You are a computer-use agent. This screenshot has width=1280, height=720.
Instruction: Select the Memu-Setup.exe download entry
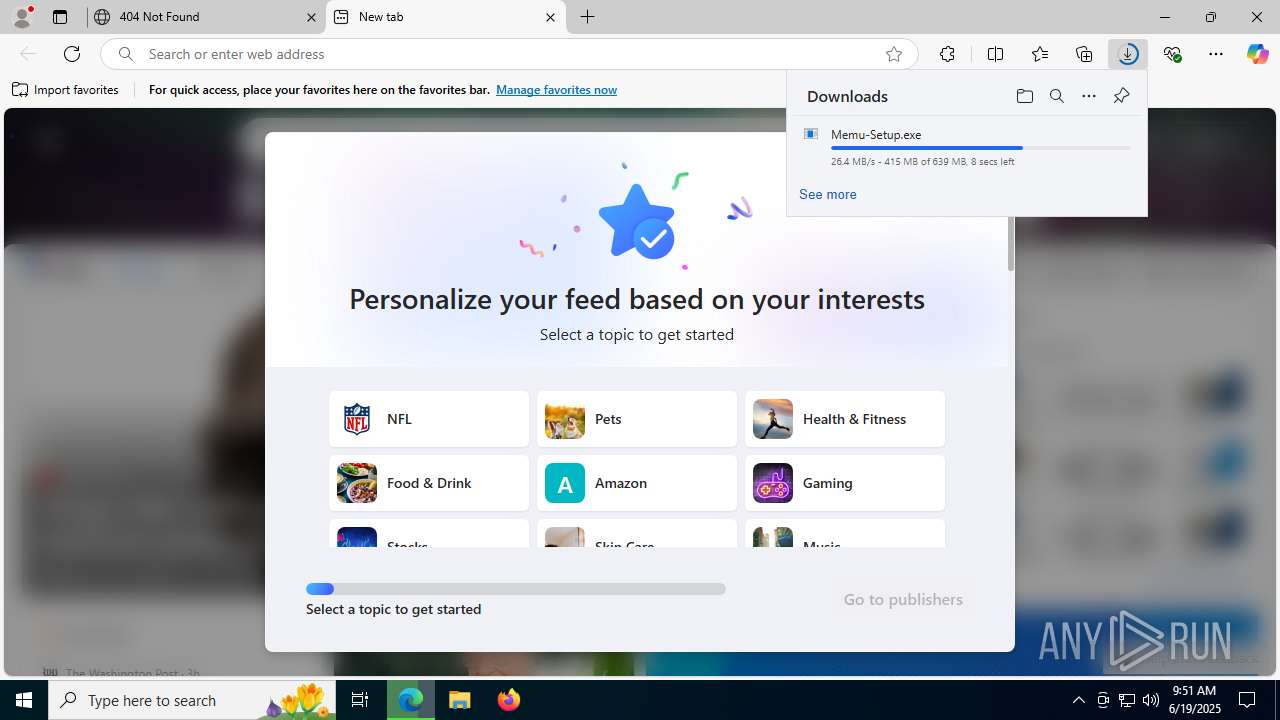pyautogui.click(x=967, y=147)
